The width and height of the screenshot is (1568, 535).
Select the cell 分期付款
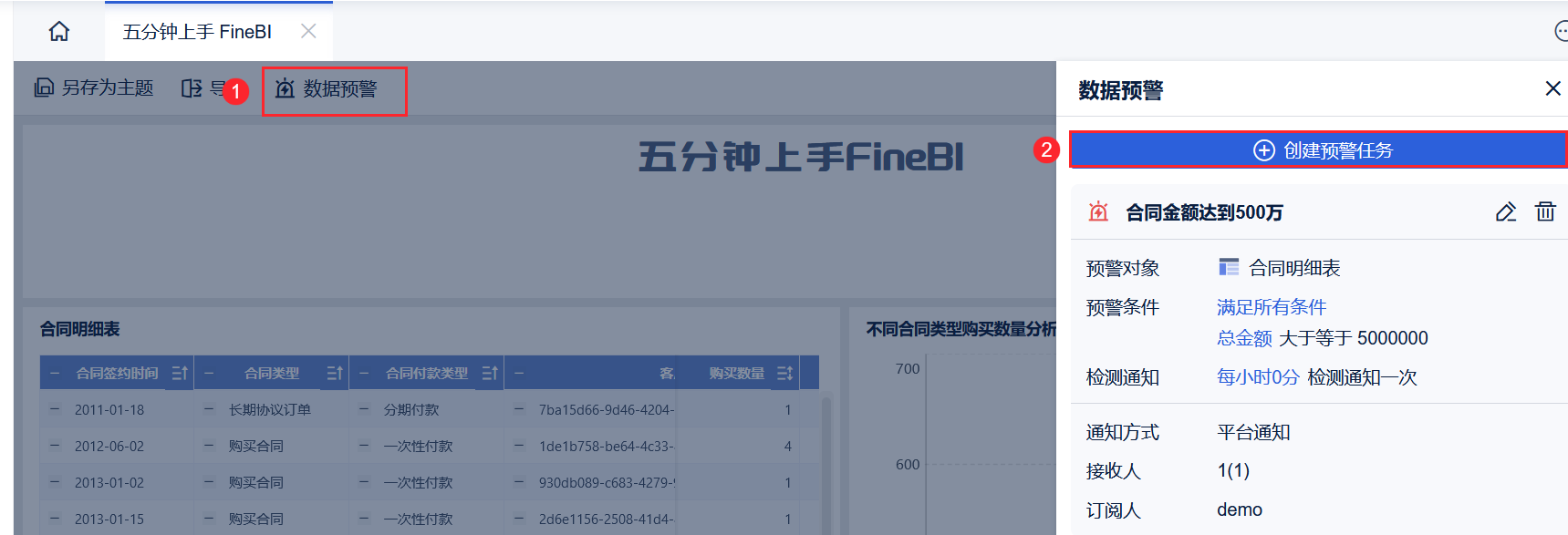click(x=411, y=409)
